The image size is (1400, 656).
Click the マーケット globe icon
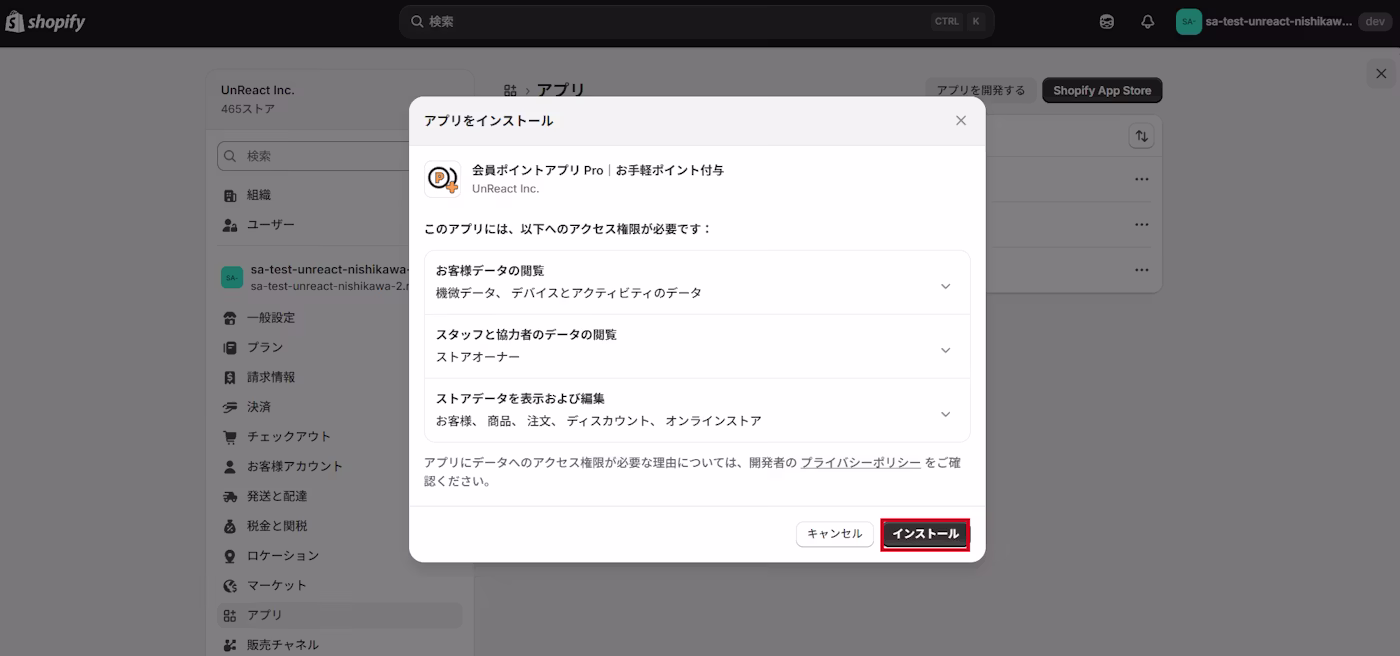[x=230, y=585]
